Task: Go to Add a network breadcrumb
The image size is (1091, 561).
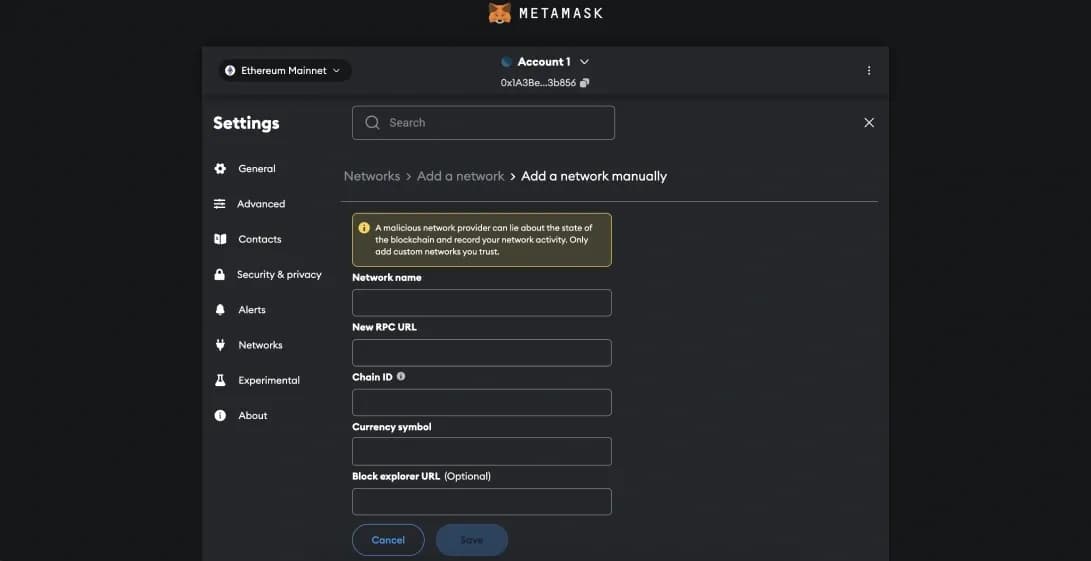Action: click(x=460, y=176)
